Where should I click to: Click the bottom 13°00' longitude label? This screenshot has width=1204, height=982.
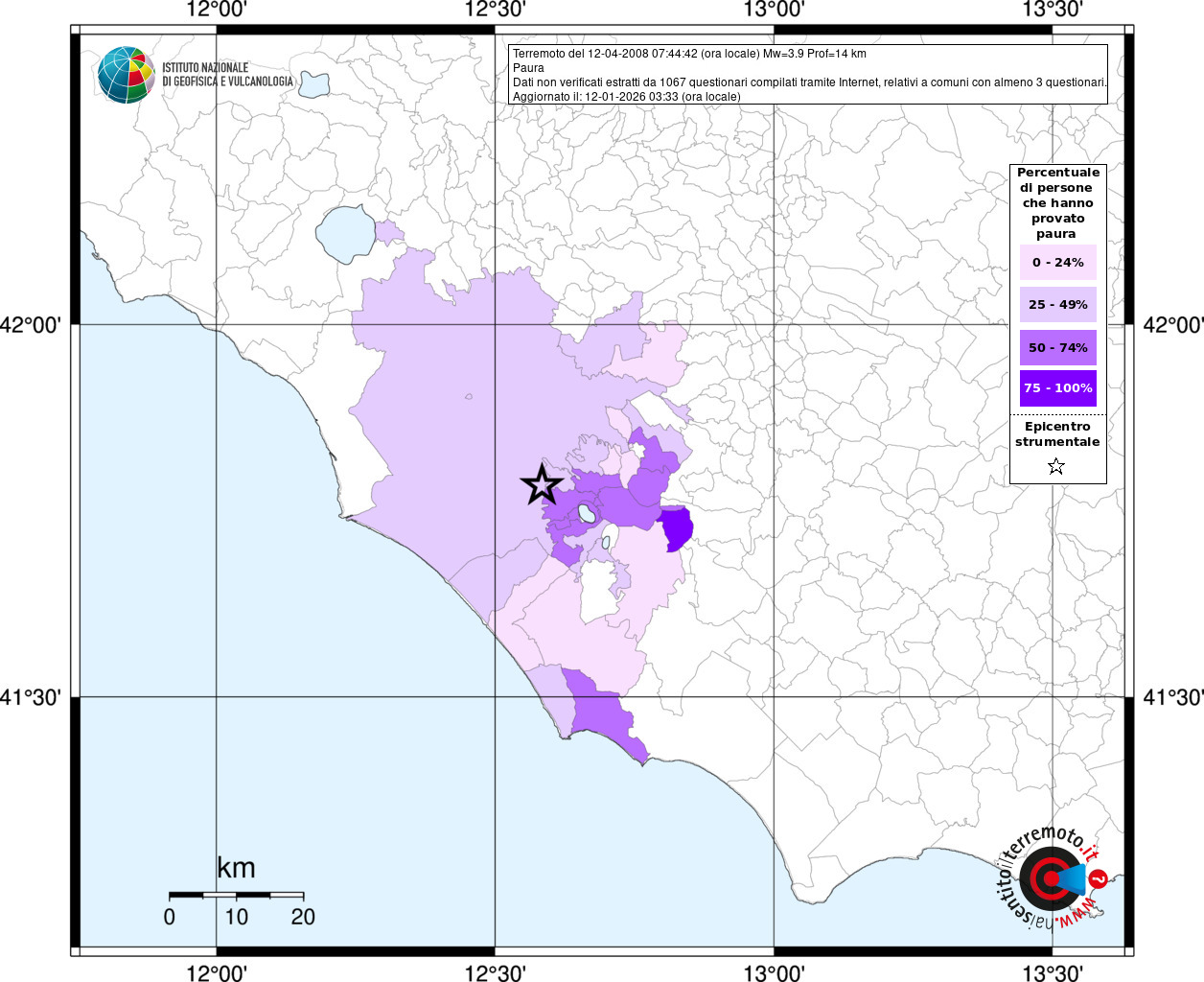tap(774, 973)
